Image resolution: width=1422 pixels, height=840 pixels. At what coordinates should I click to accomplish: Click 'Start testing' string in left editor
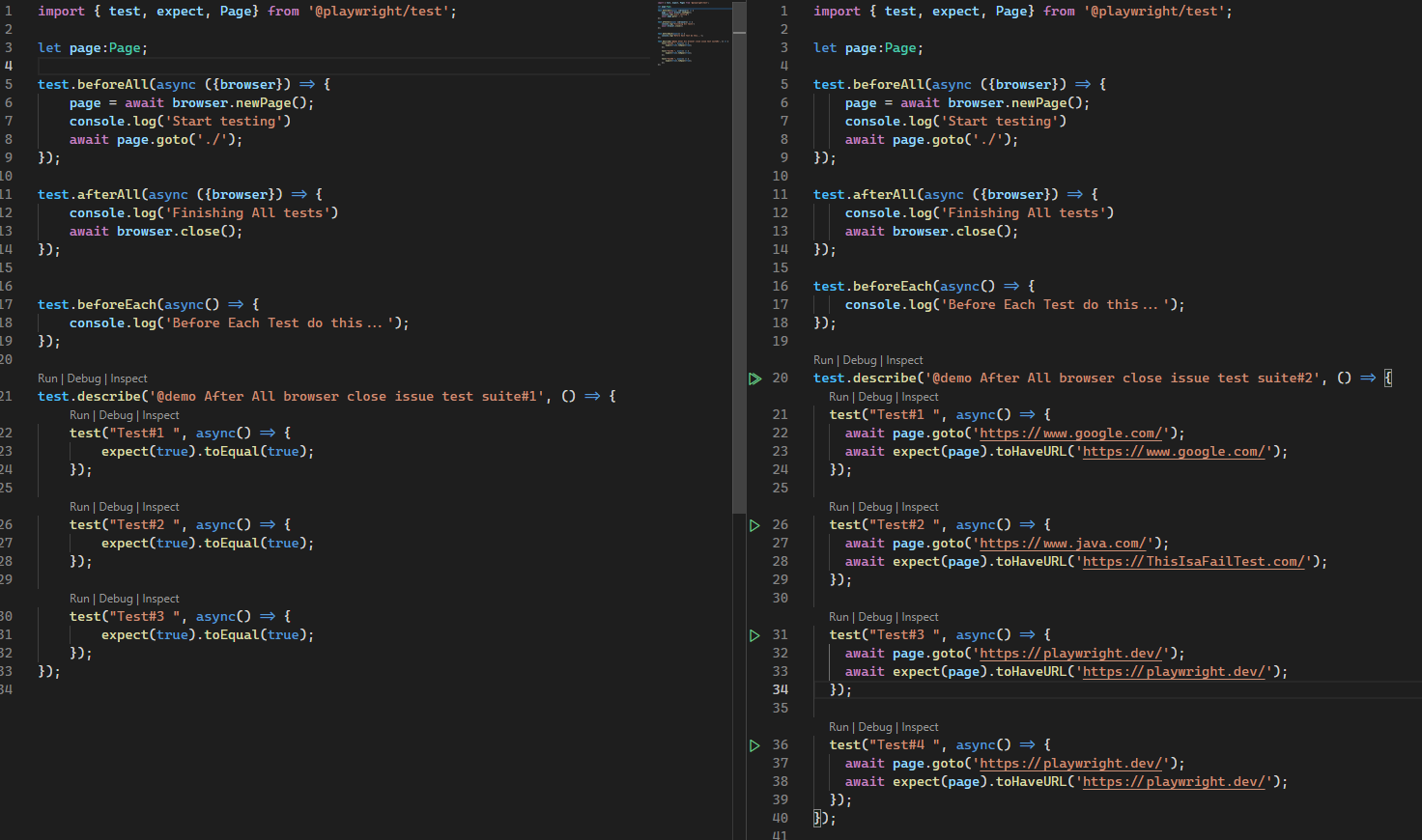coord(224,122)
